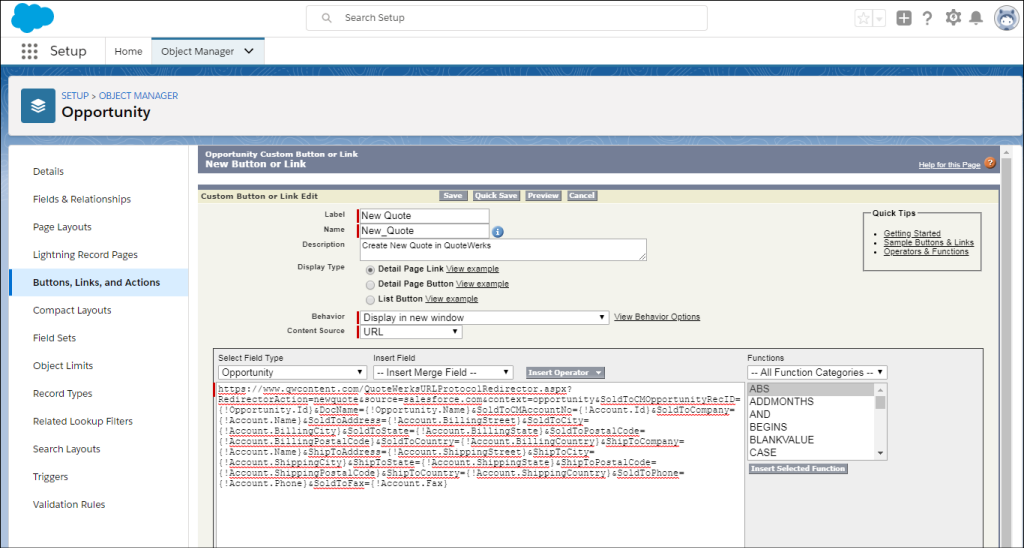Expand the Content Source URL dropdown
The image size is (1024, 548).
(x=411, y=331)
